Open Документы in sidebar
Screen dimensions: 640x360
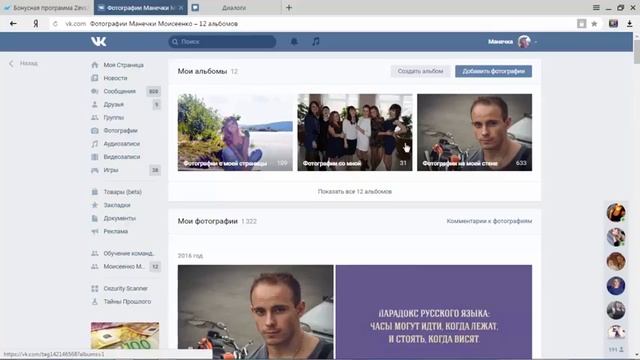119,218
